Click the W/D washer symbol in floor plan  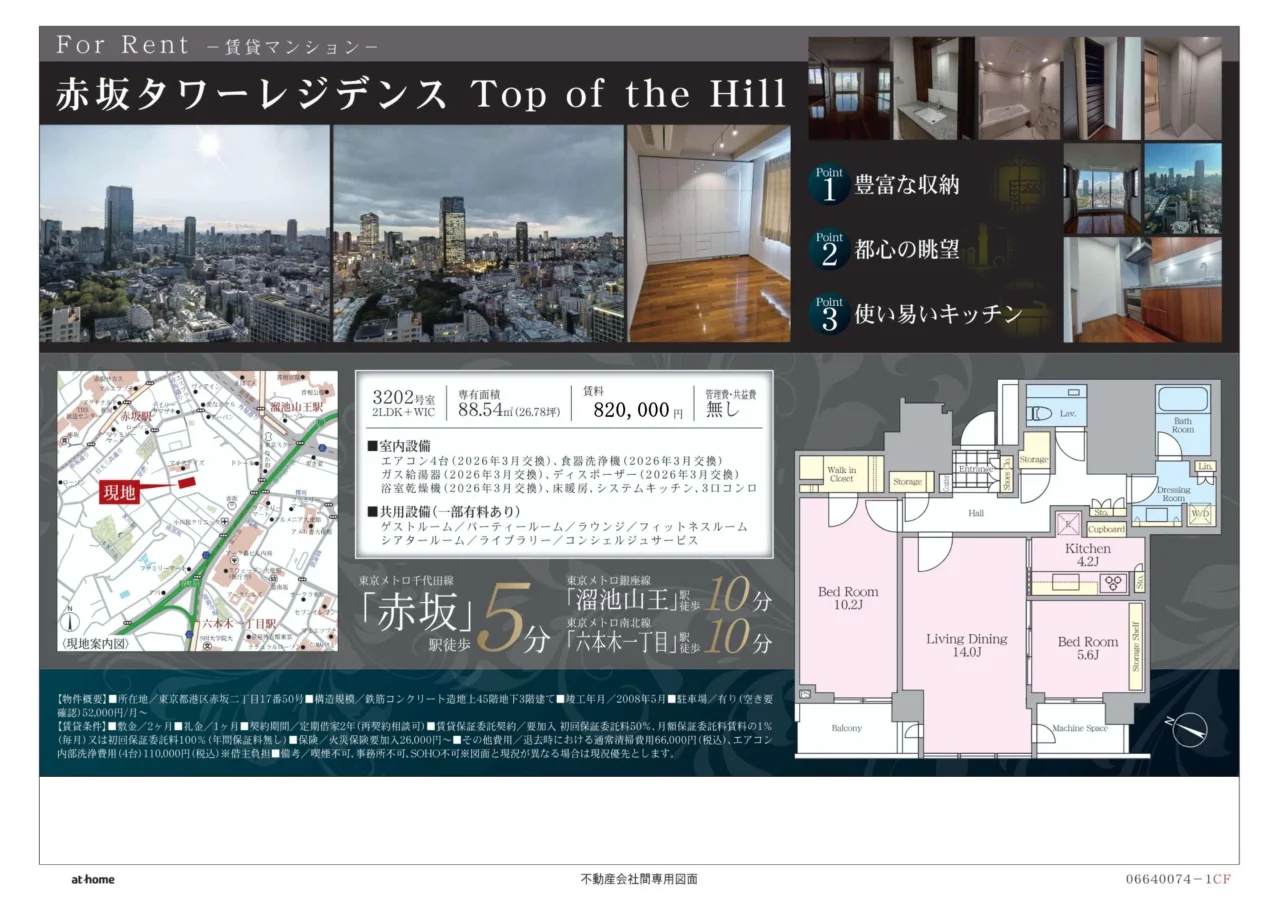[1199, 514]
